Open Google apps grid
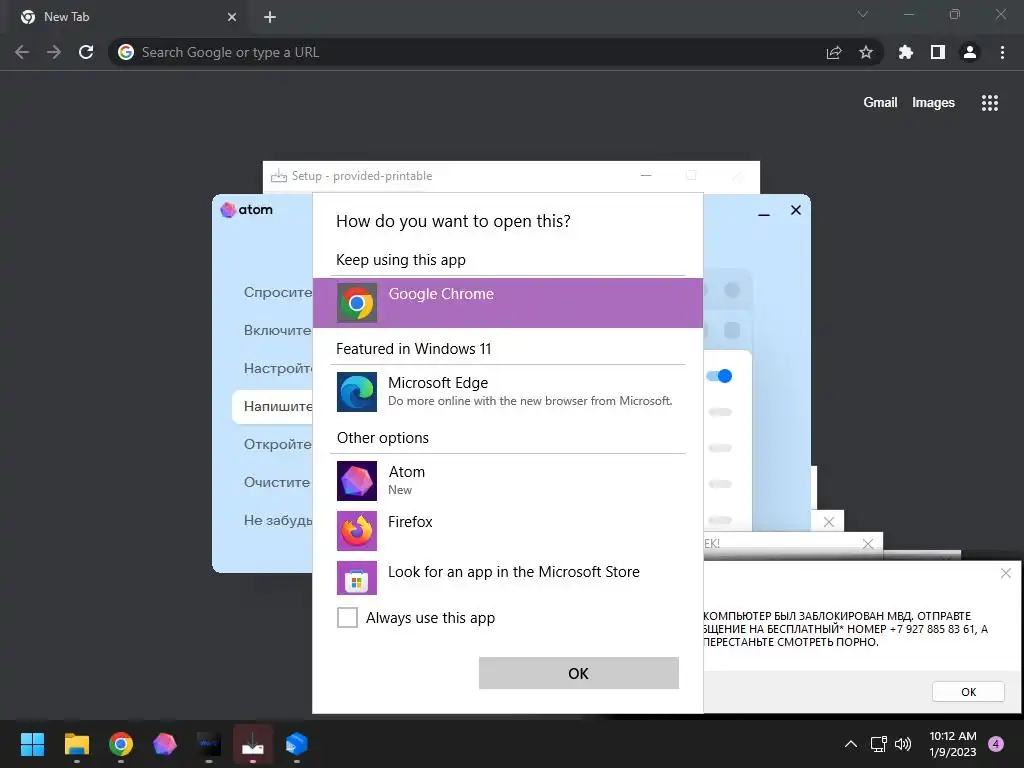Image resolution: width=1024 pixels, height=768 pixels. tap(990, 103)
